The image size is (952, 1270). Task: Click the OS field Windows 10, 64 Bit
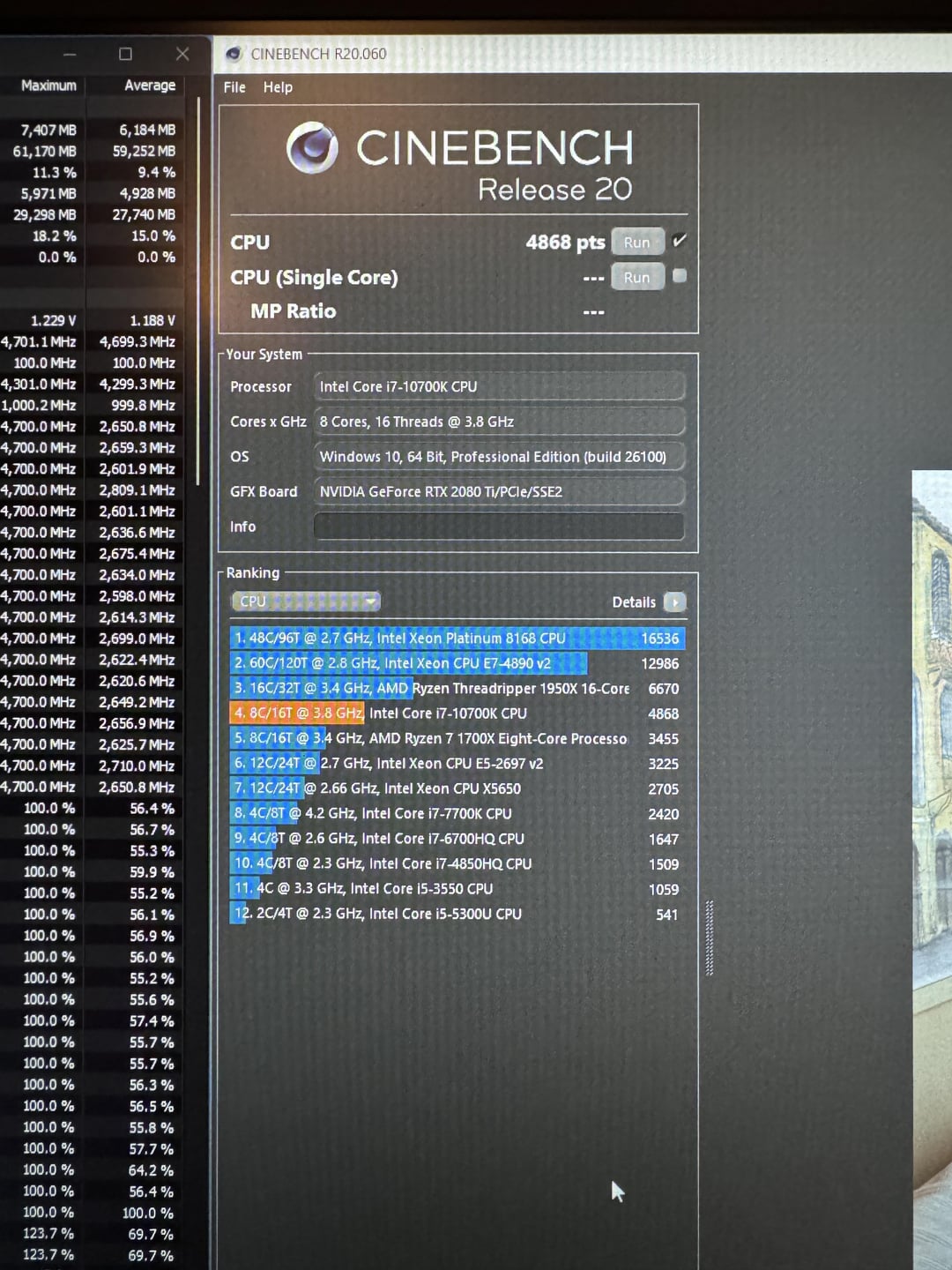click(x=500, y=457)
